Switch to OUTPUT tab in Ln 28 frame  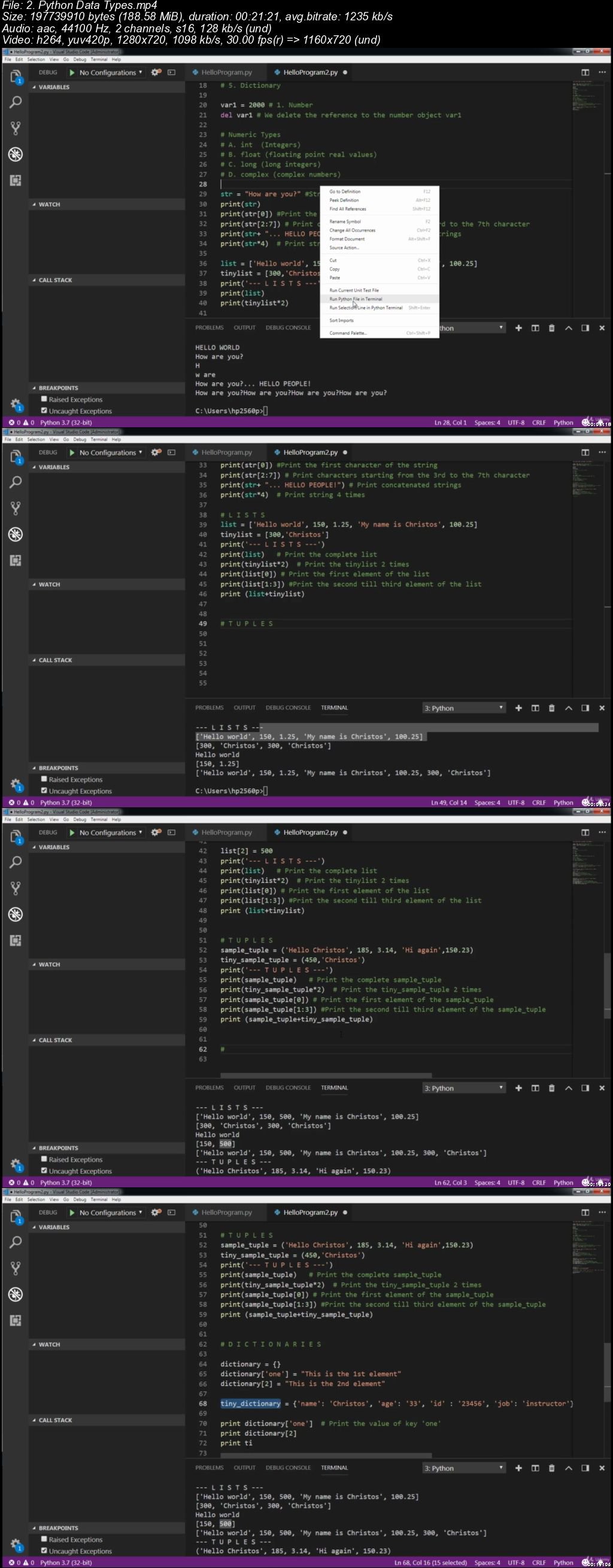(245, 327)
